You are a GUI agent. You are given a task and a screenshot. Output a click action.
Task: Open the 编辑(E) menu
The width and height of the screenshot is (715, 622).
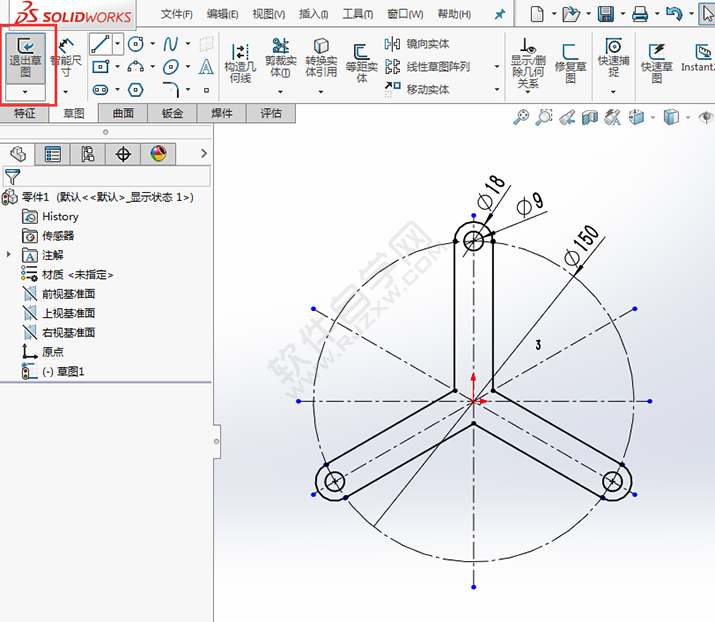[x=223, y=15]
